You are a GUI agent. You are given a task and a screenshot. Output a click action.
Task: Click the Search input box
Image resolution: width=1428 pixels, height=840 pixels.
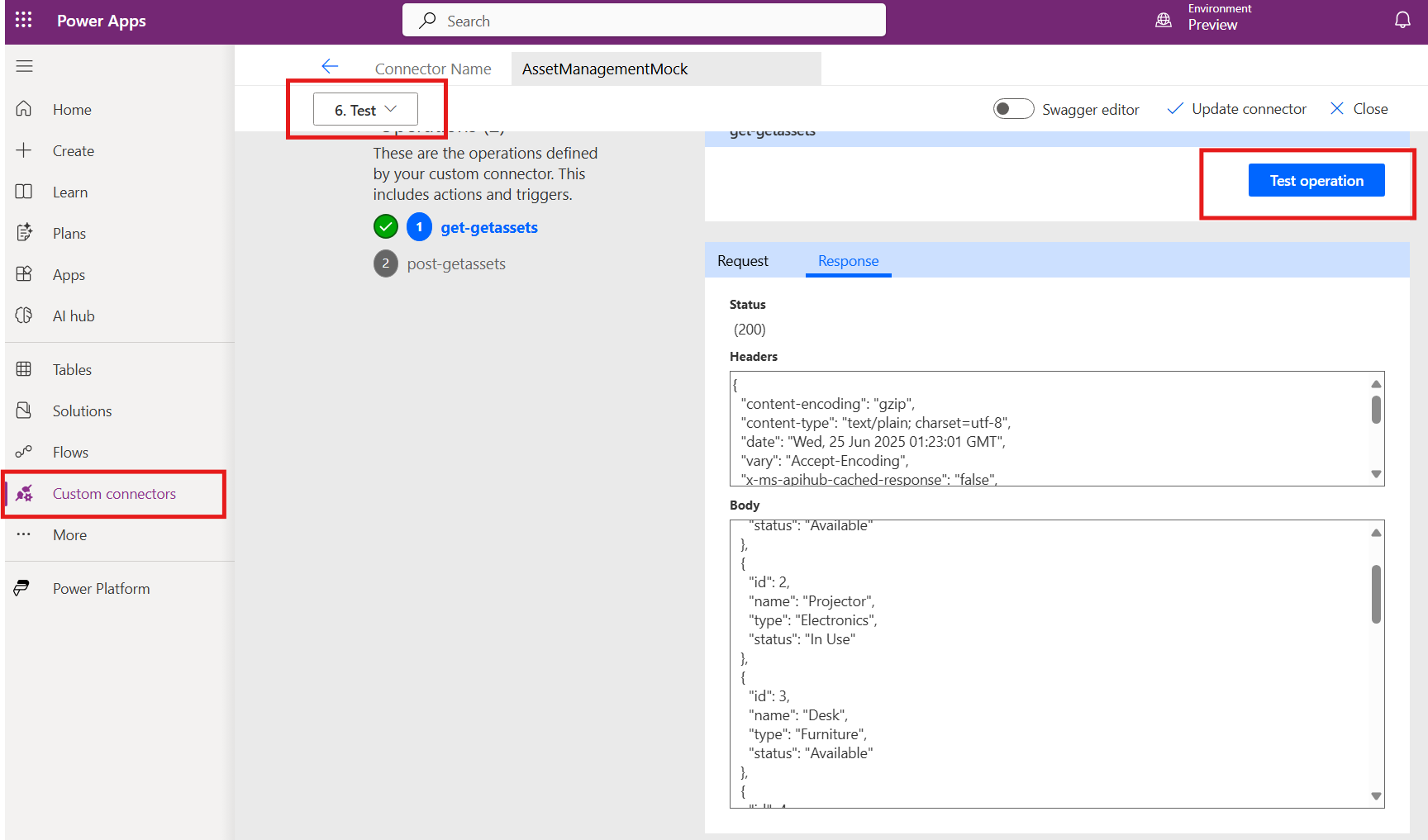643,20
